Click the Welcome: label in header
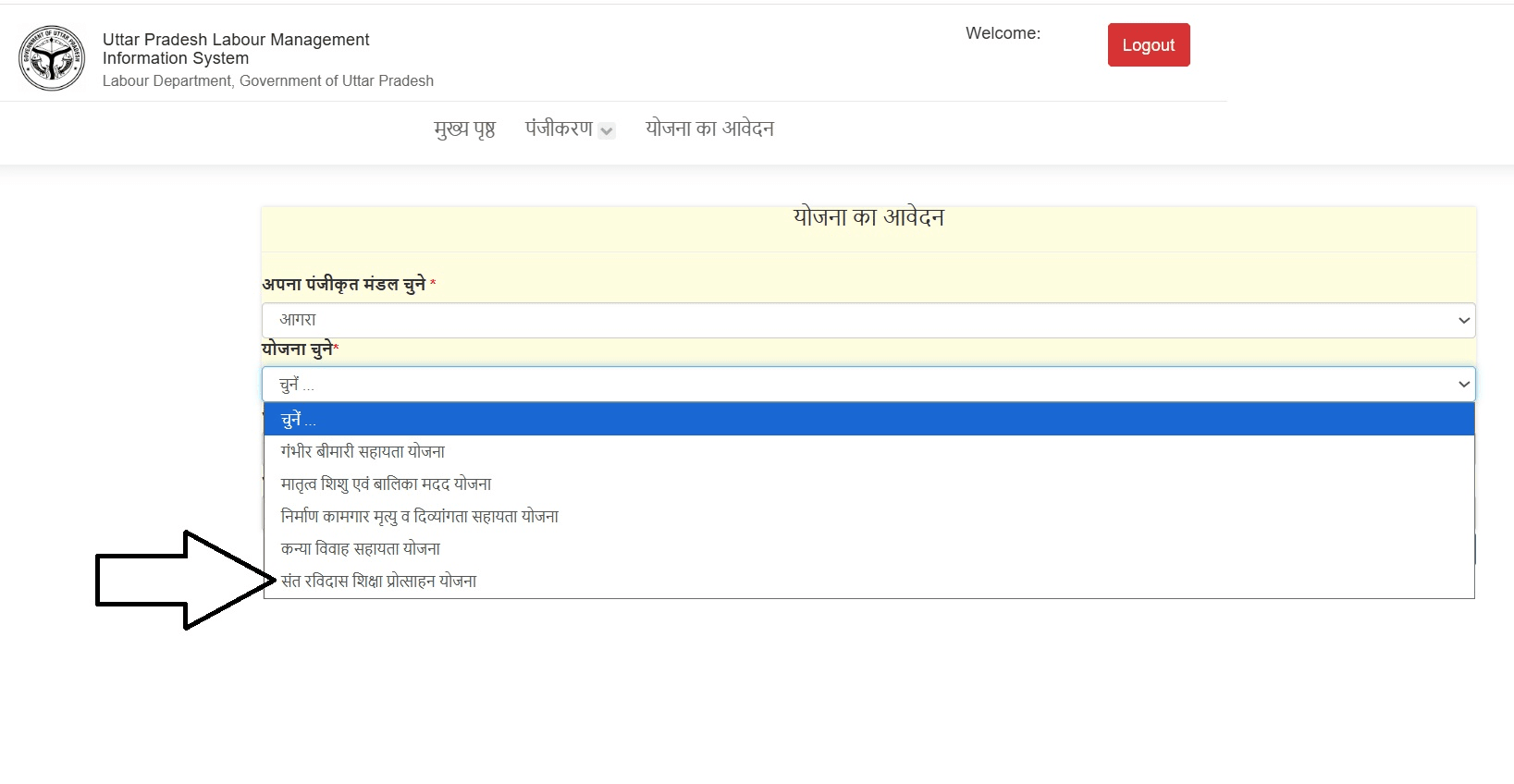Screen dimensions: 1514x784 click(x=1003, y=33)
